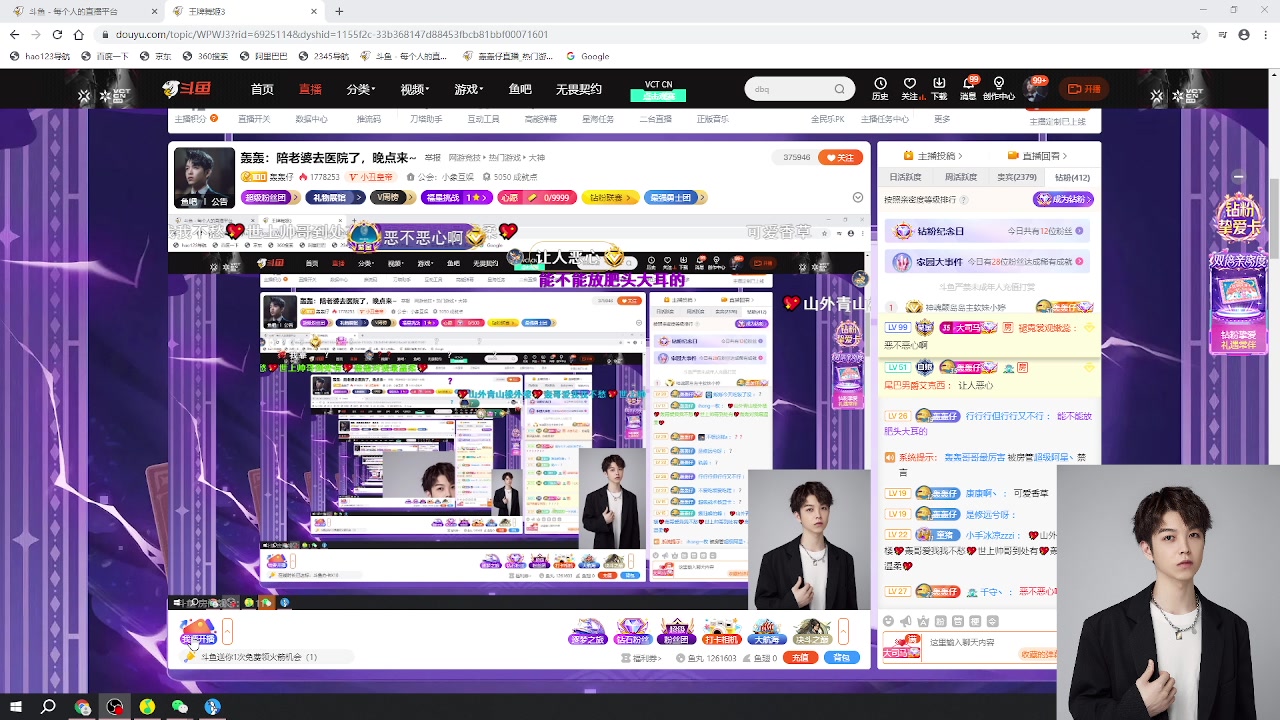Open the 超级粉丝团 badge
The width and height of the screenshot is (1280, 720).
pos(269,197)
